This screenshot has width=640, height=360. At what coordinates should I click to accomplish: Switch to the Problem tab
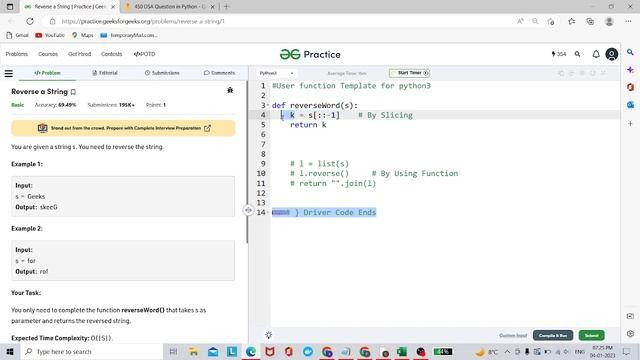click(x=47, y=73)
